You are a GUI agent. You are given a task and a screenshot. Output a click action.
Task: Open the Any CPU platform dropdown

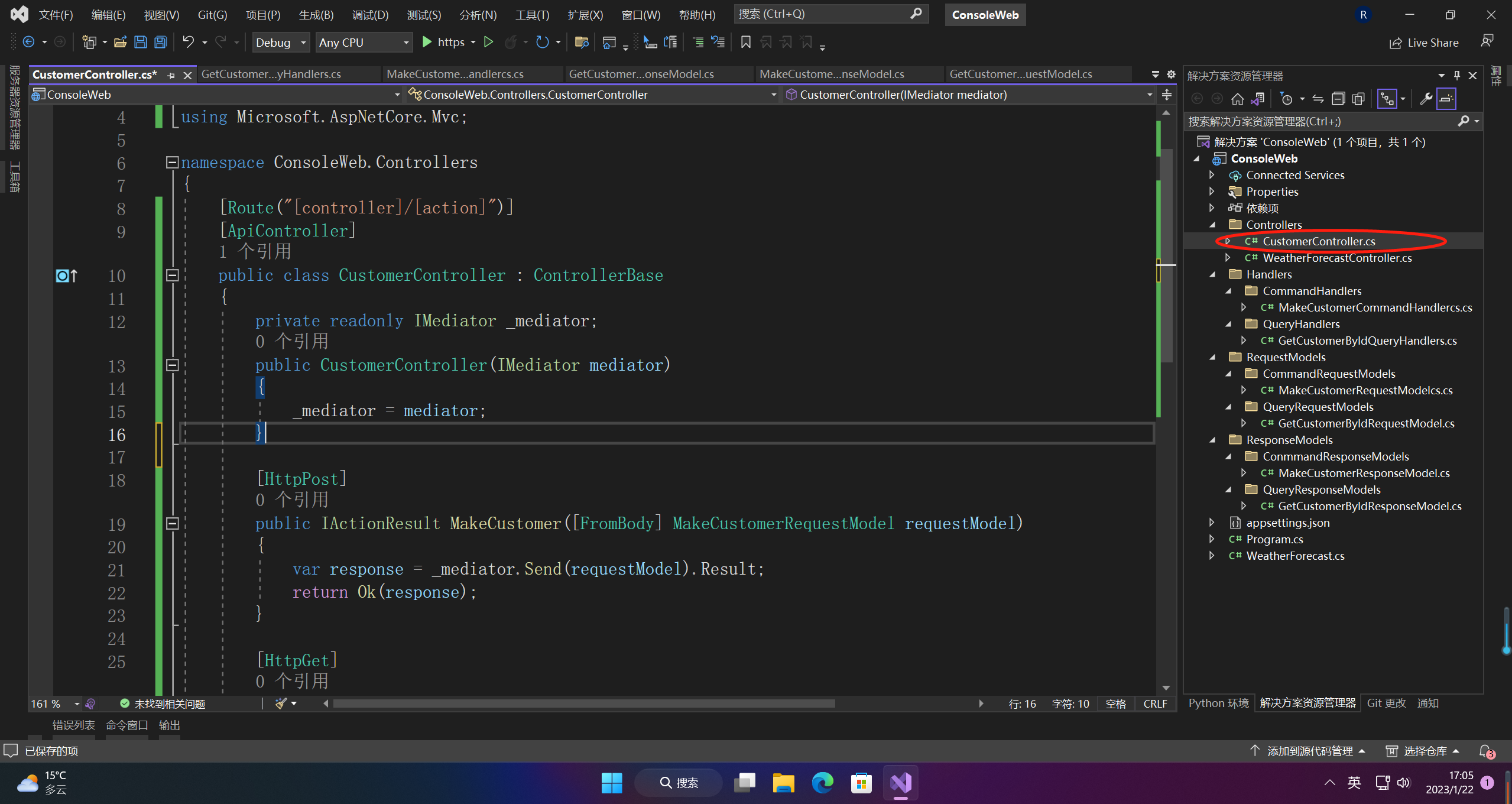[x=364, y=43]
